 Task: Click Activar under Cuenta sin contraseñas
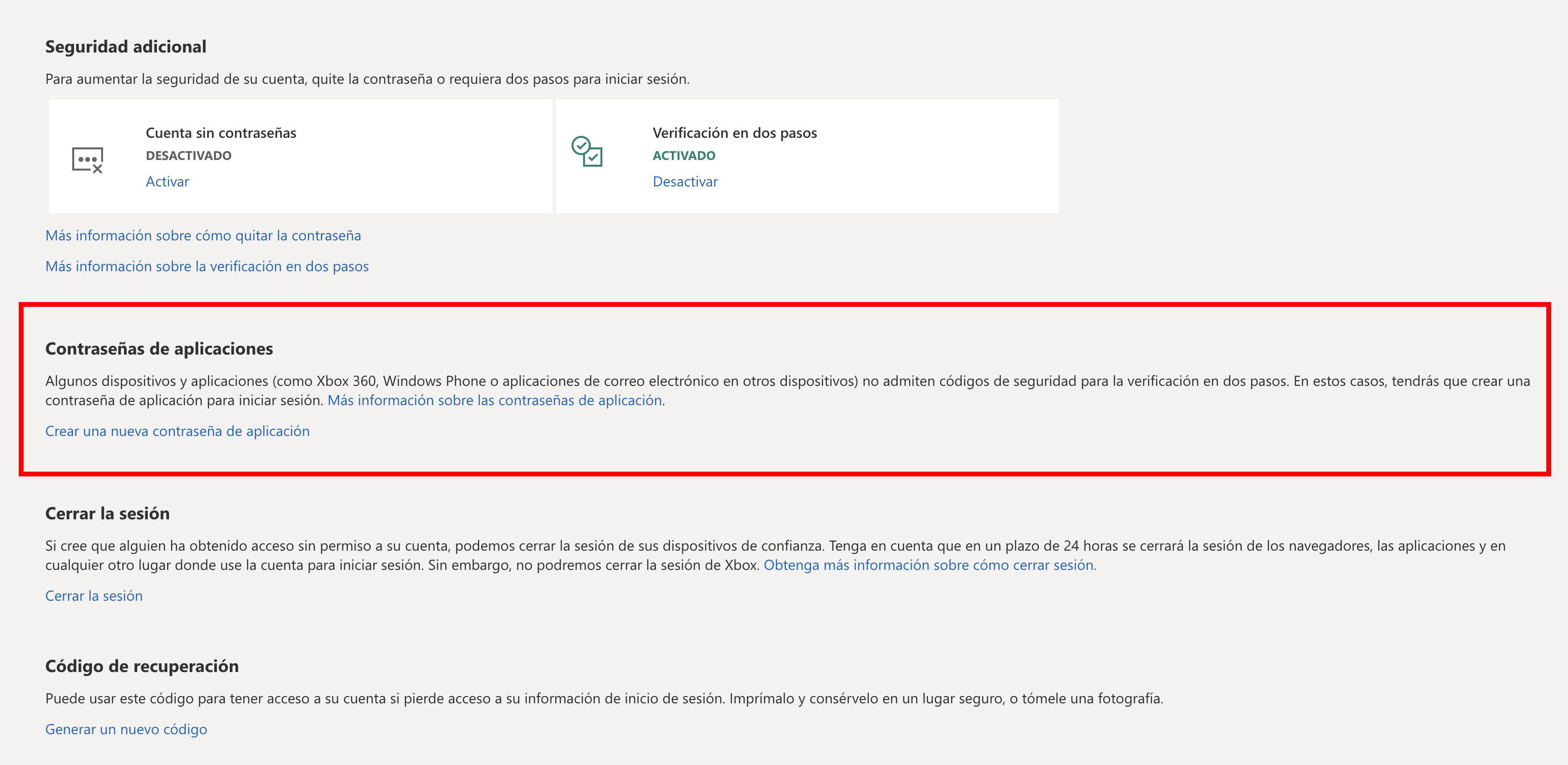tap(168, 182)
